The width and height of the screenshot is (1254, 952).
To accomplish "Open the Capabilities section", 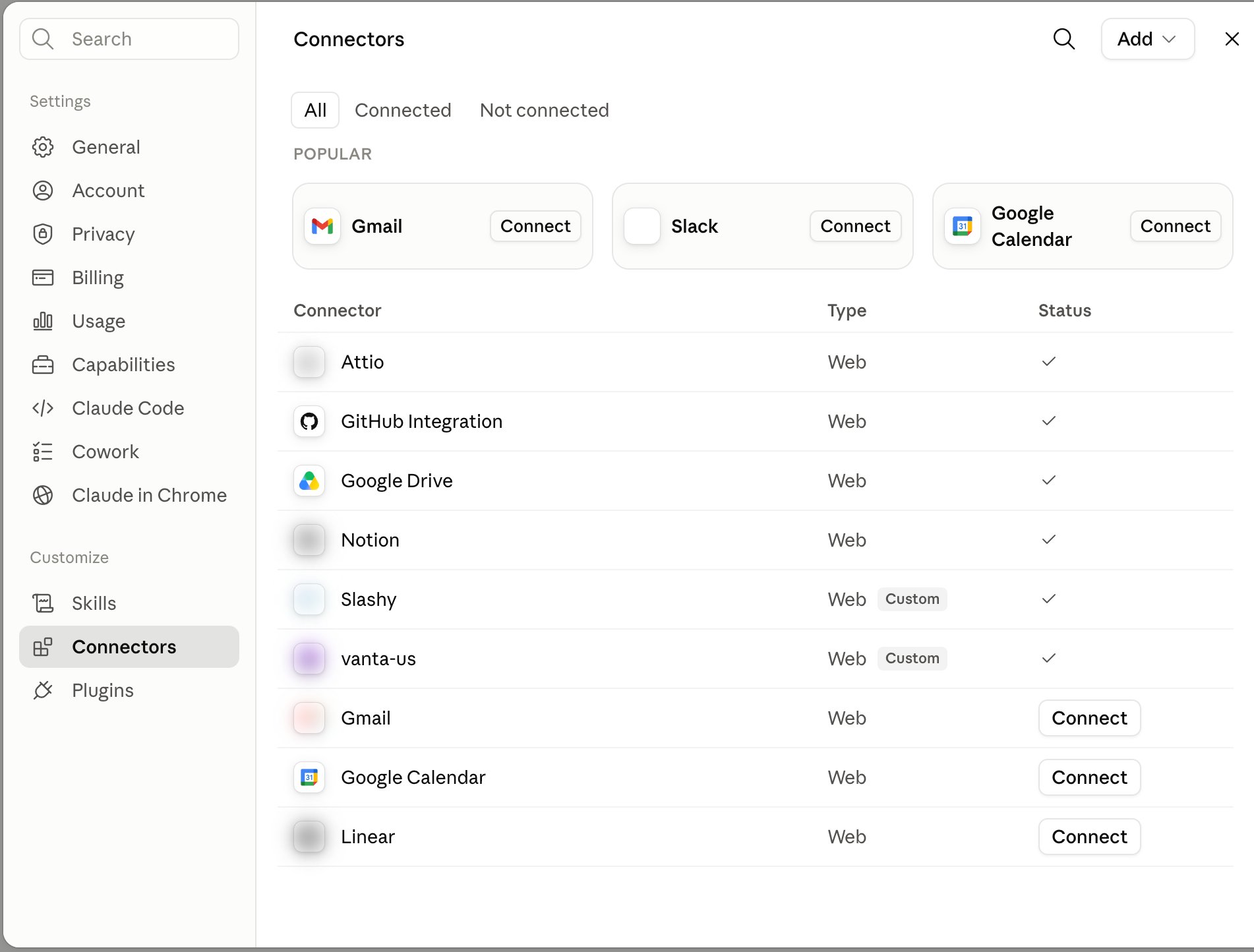I will [129, 365].
